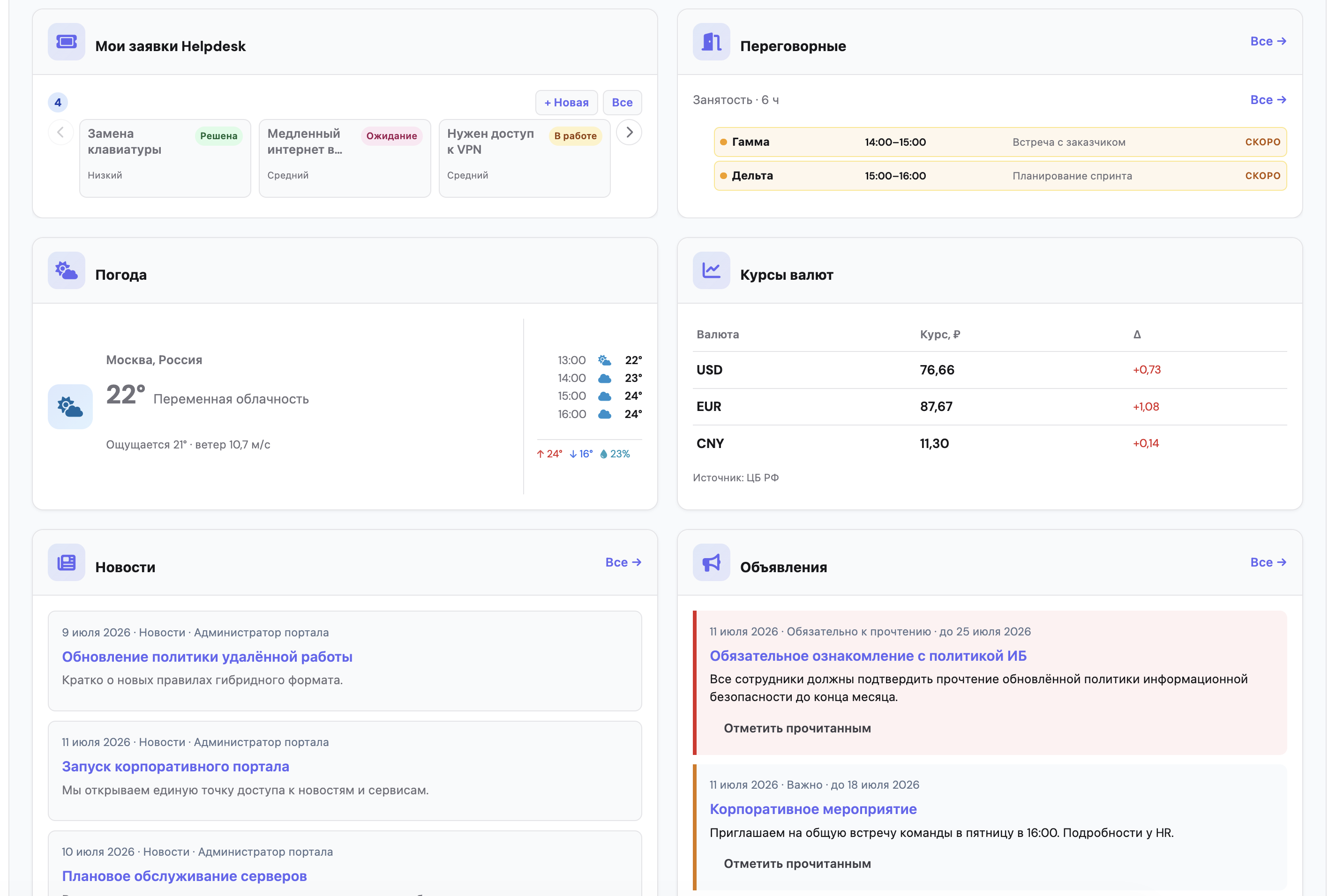1336x896 pixels.
Task: Open ticket Замена клавиатуры
Action: click(165, 158)
